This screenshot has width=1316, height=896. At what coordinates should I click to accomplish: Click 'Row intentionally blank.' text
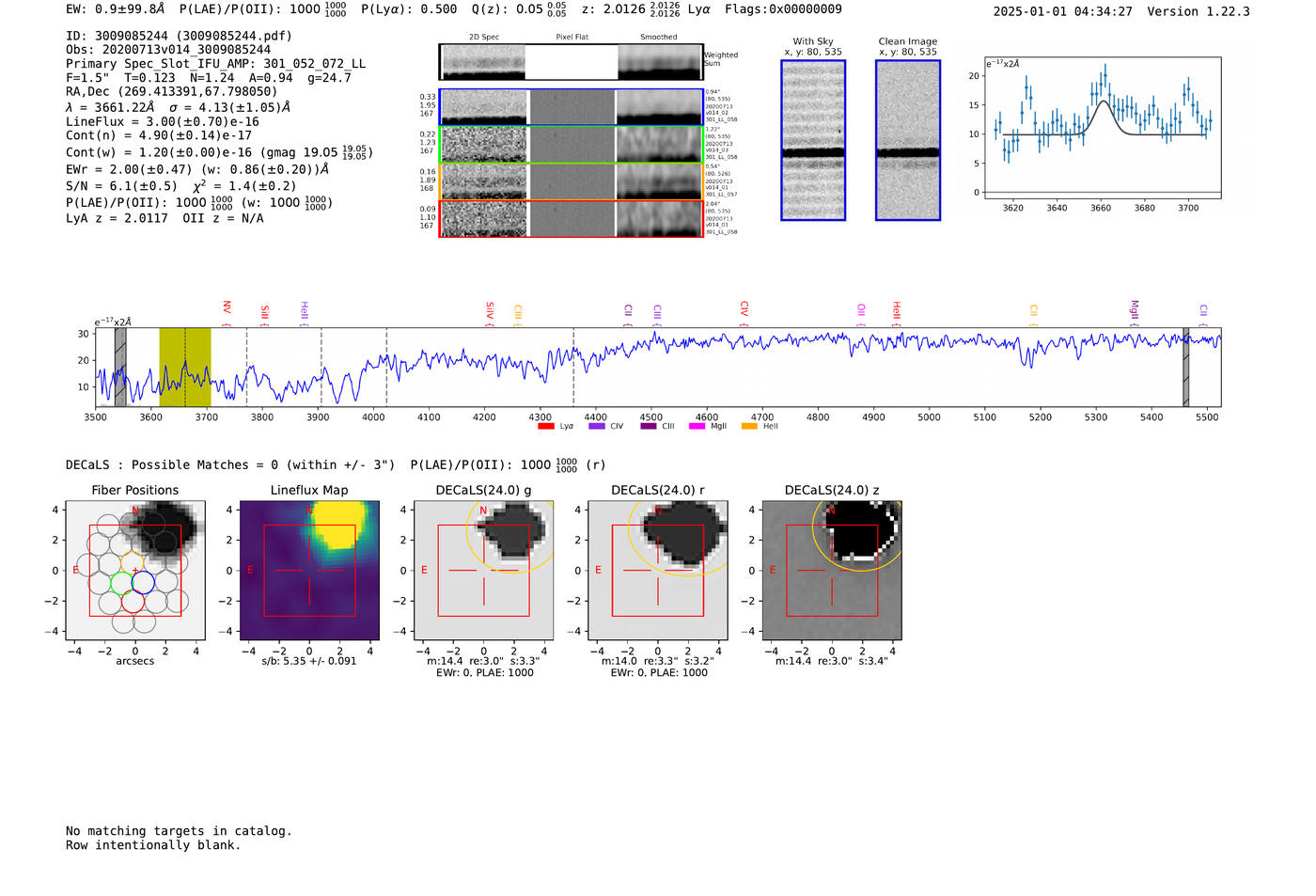(153, 845)
